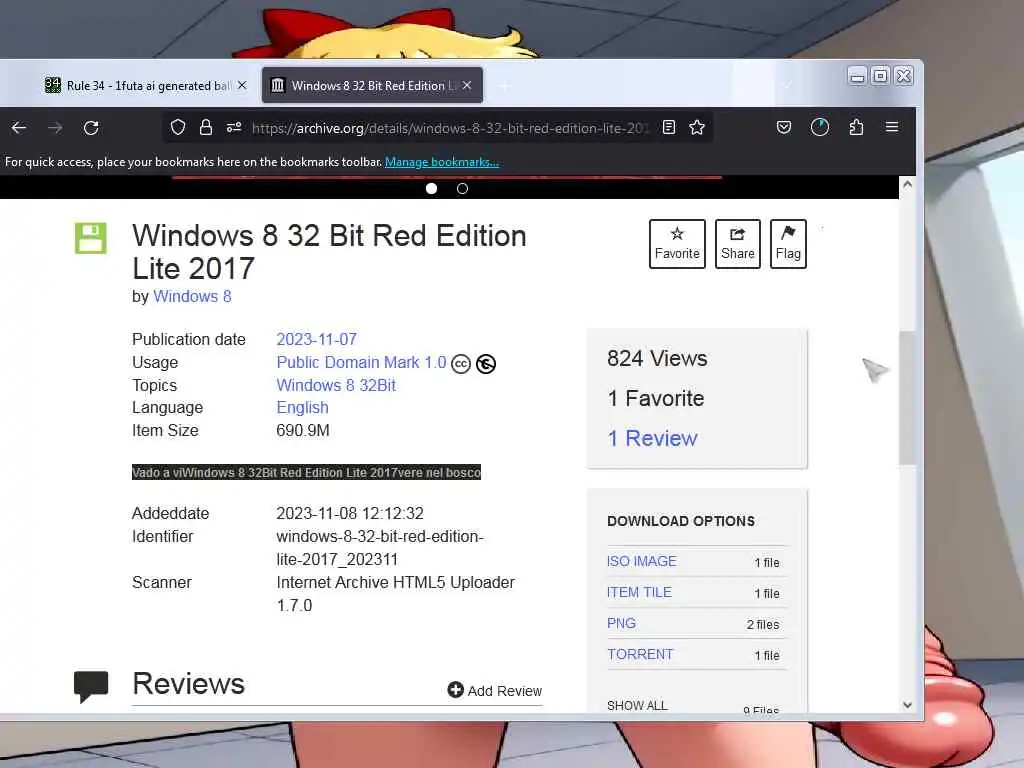1024x768 pixels.
Task: Open the Firefox hamburger menu
Action: [x=891, y=127]
